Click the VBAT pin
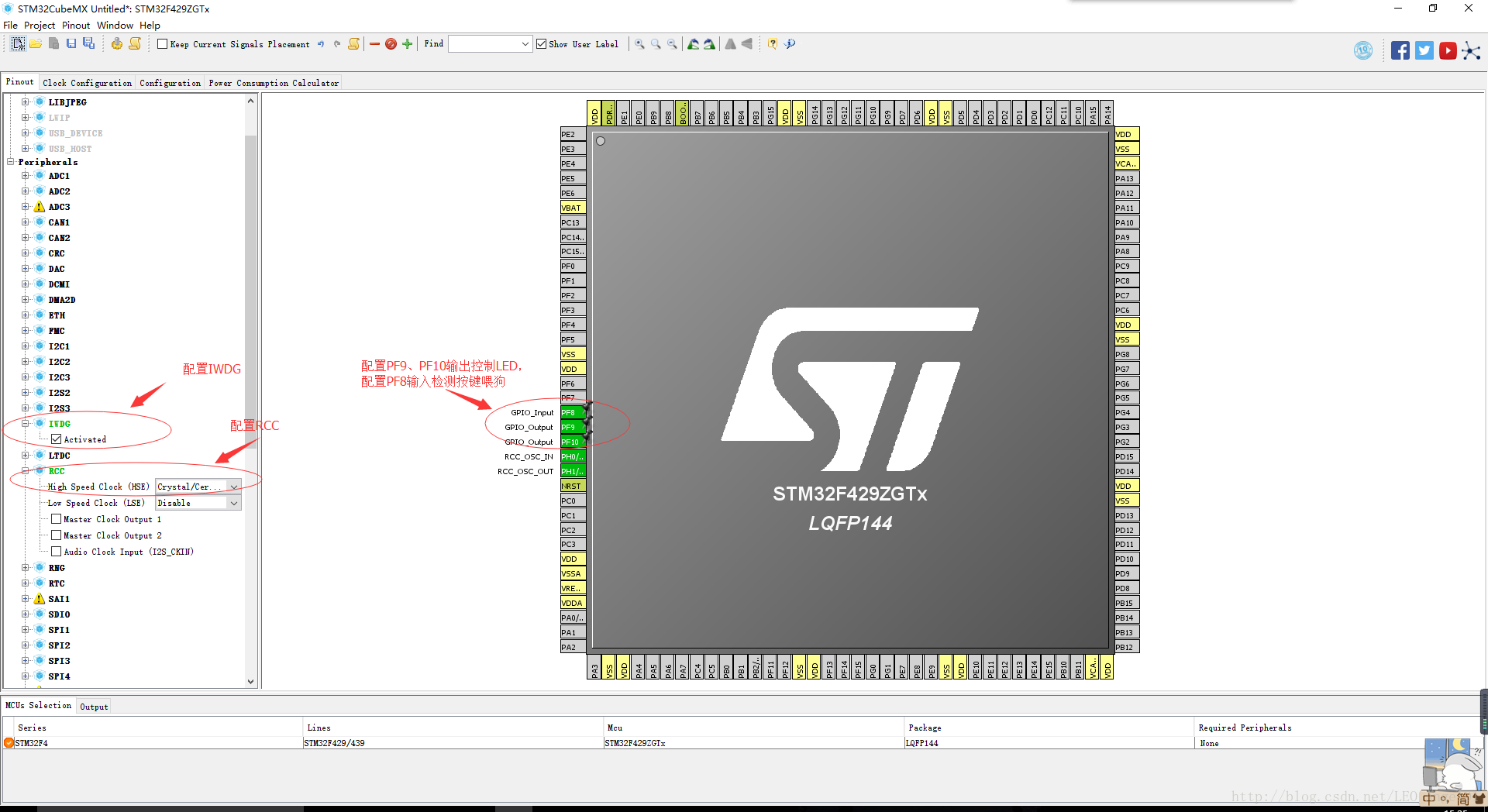The width and height of the screenshot is (1488, 812). point(573,208)
